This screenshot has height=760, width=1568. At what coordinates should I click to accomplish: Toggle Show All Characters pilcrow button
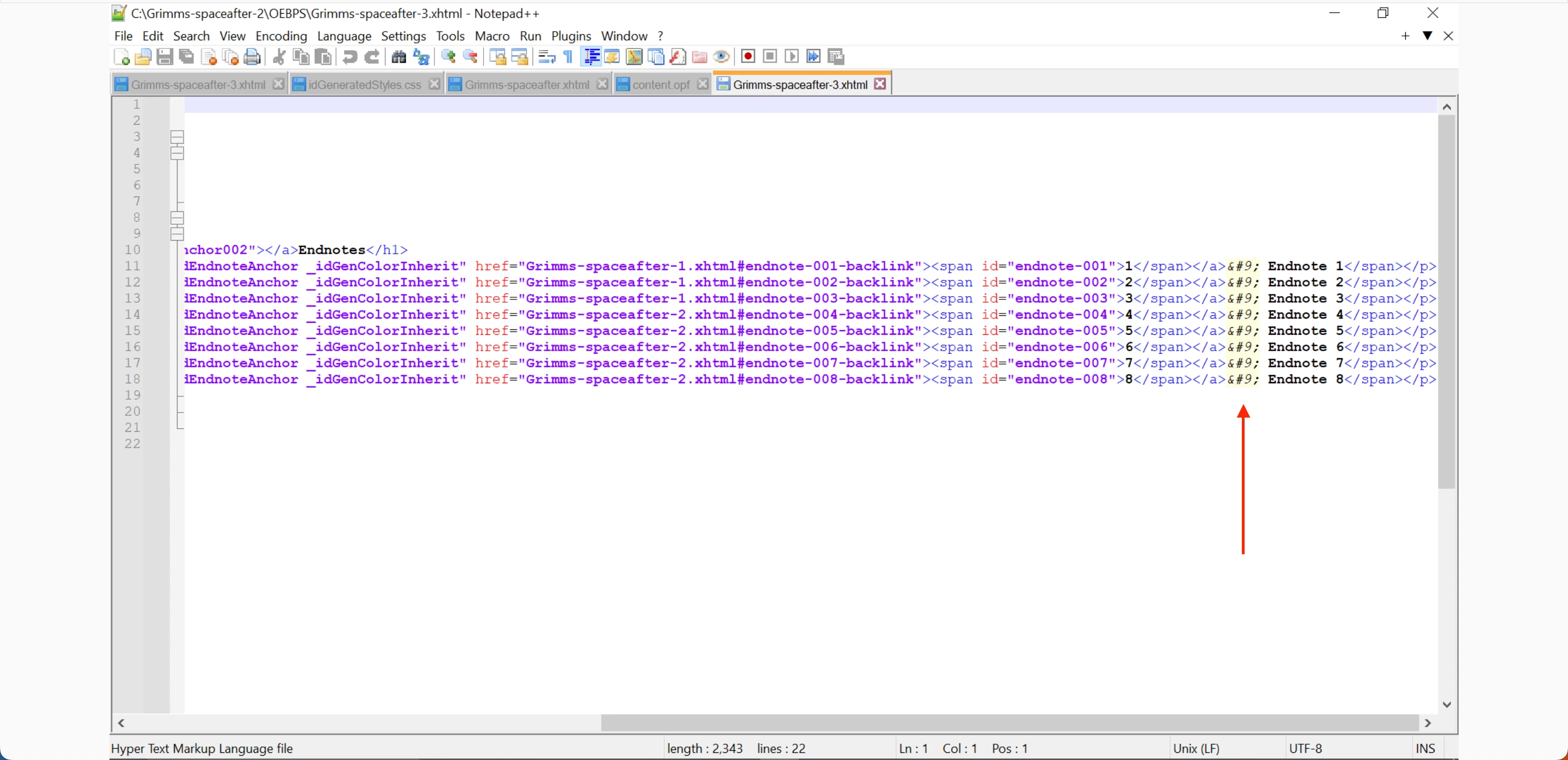click(568, 57)
